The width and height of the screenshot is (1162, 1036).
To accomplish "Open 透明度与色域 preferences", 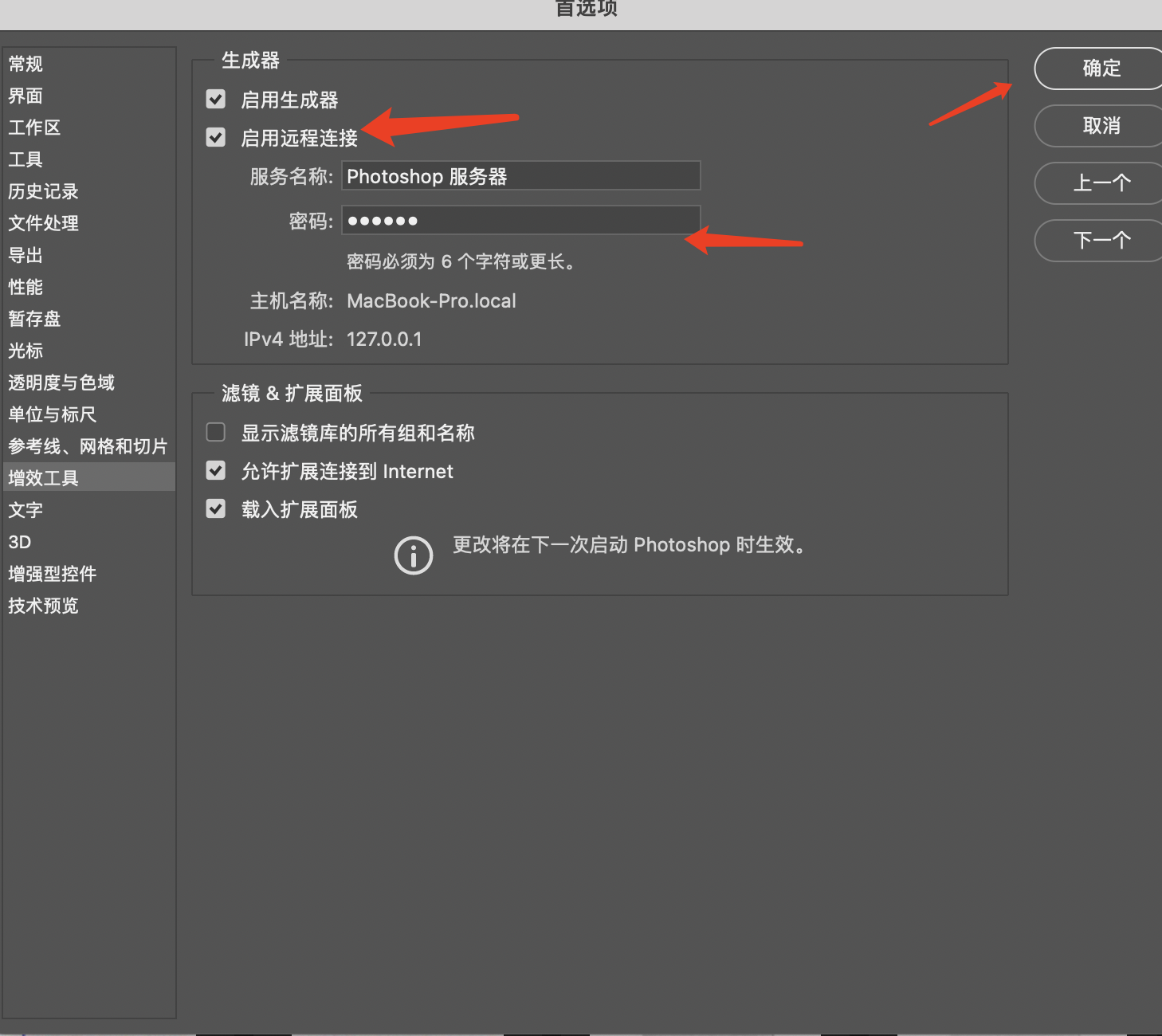I will coord(89,383).
